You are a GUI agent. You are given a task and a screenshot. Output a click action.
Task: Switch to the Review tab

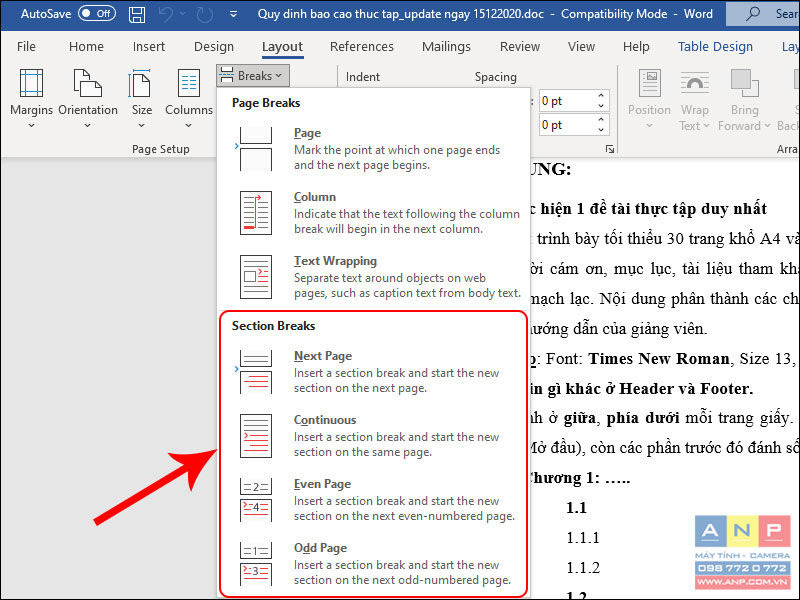tap(520, 46)
